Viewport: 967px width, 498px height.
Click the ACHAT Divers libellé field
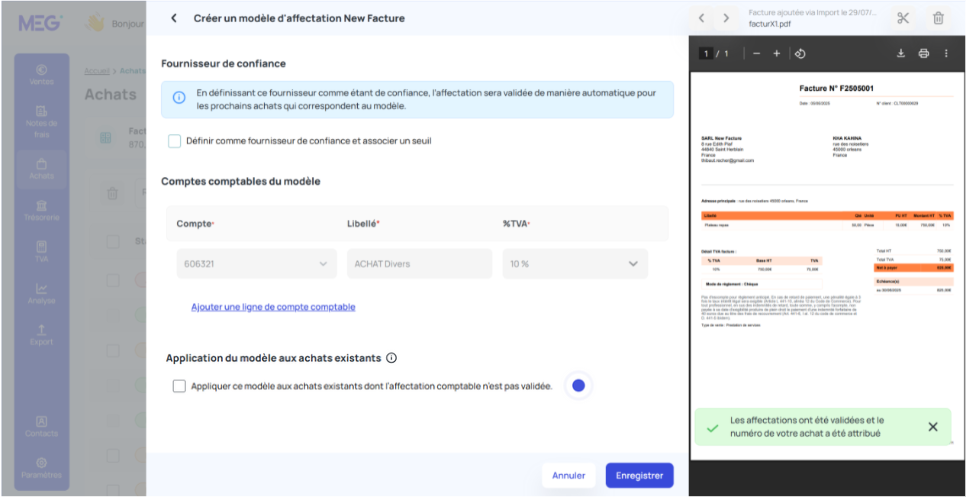click(x=419, y=264)
